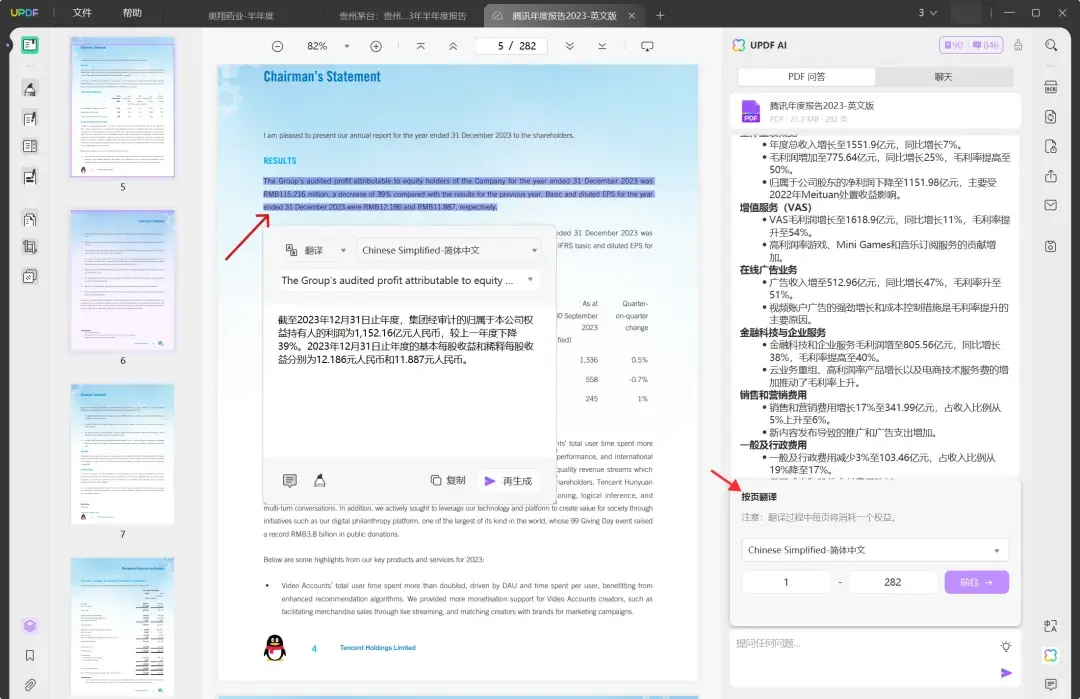Viewport: 1080px width, 699px height.
Task: Zoom out with the minus icon
Action: [278, 46]
